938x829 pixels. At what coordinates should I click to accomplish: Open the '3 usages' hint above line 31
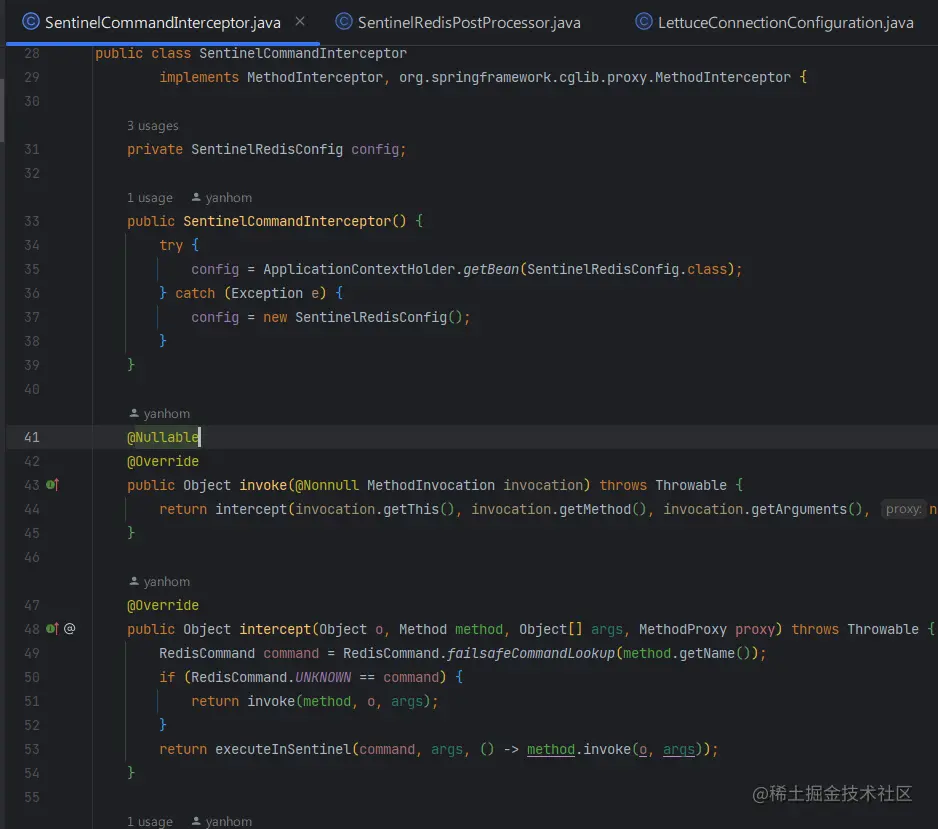[153, 126]
